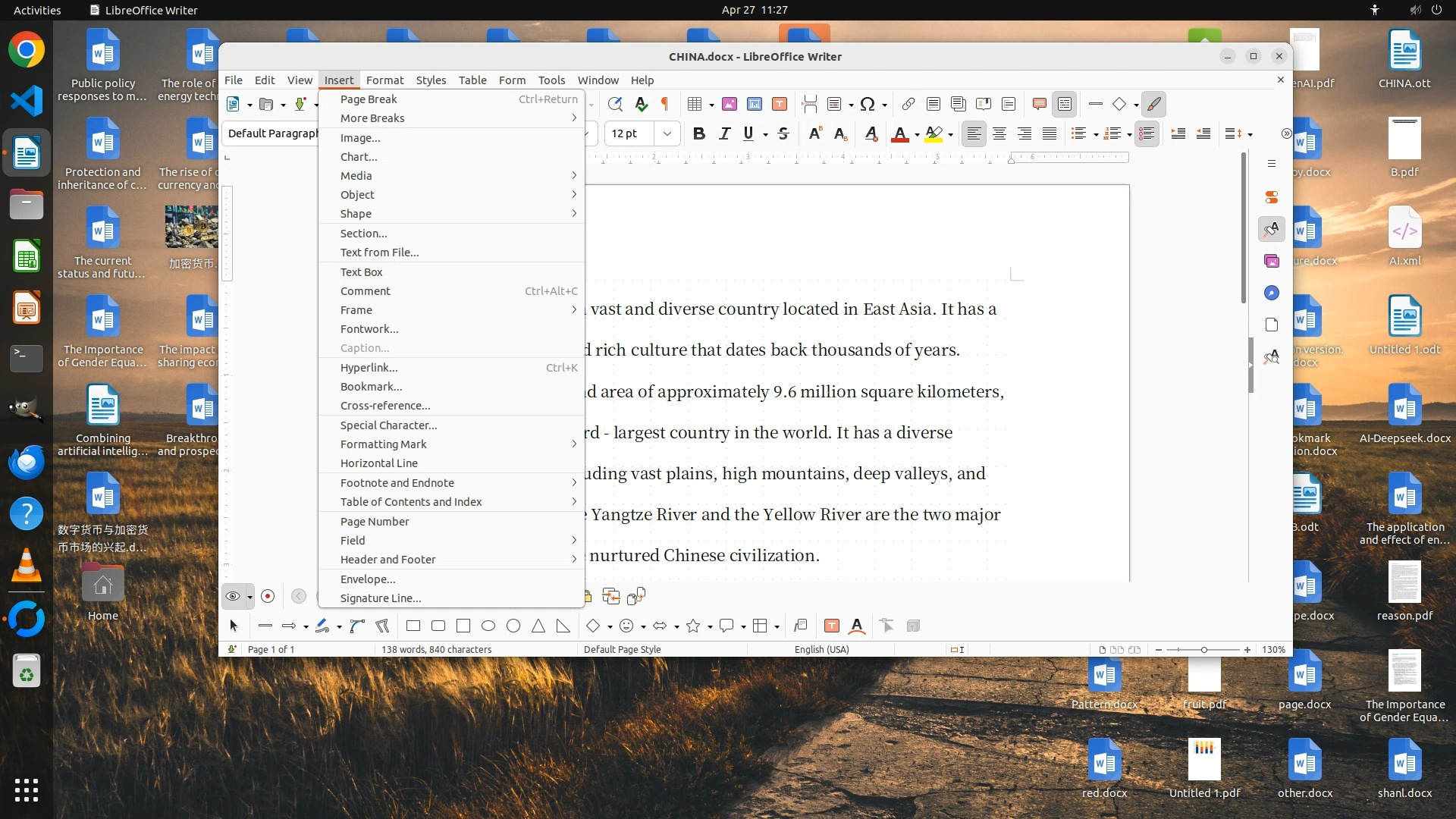Open Chrome from the Ubuntu dock
Screen dimensions: 1456x819
(27, 51)
